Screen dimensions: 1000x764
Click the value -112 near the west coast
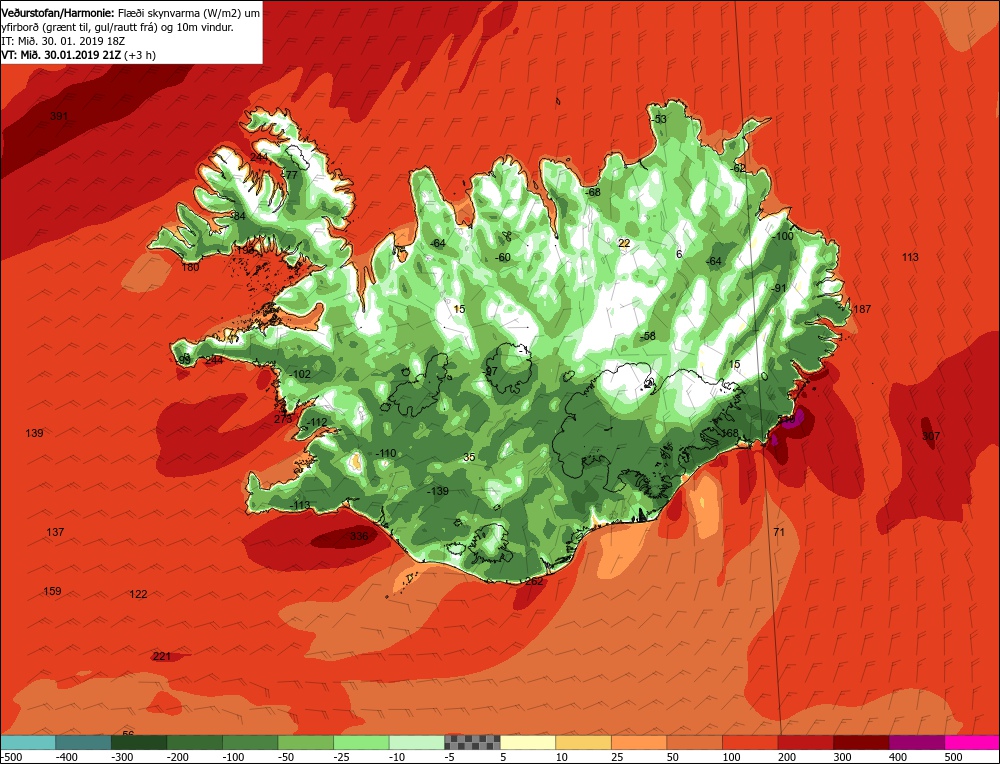click(316, 422)
